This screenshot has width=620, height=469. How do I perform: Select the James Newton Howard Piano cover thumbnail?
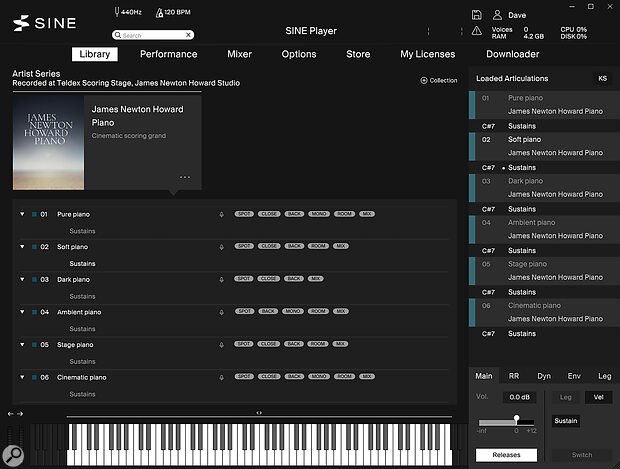48,143
